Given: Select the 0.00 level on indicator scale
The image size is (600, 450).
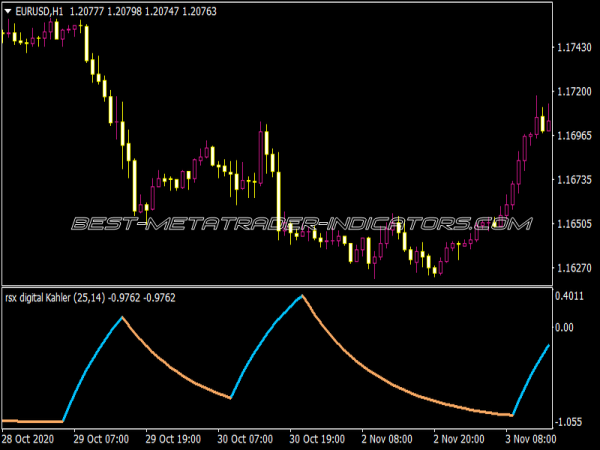Looking at the screenshot, I should pyautogui.click(x=566, y=327).
